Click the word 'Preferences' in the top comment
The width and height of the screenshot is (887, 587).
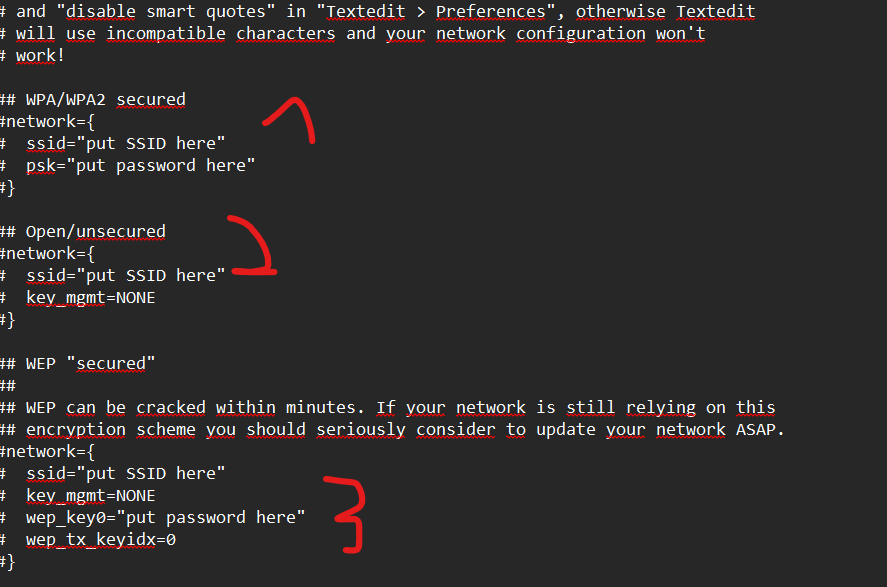pos(490,11)
